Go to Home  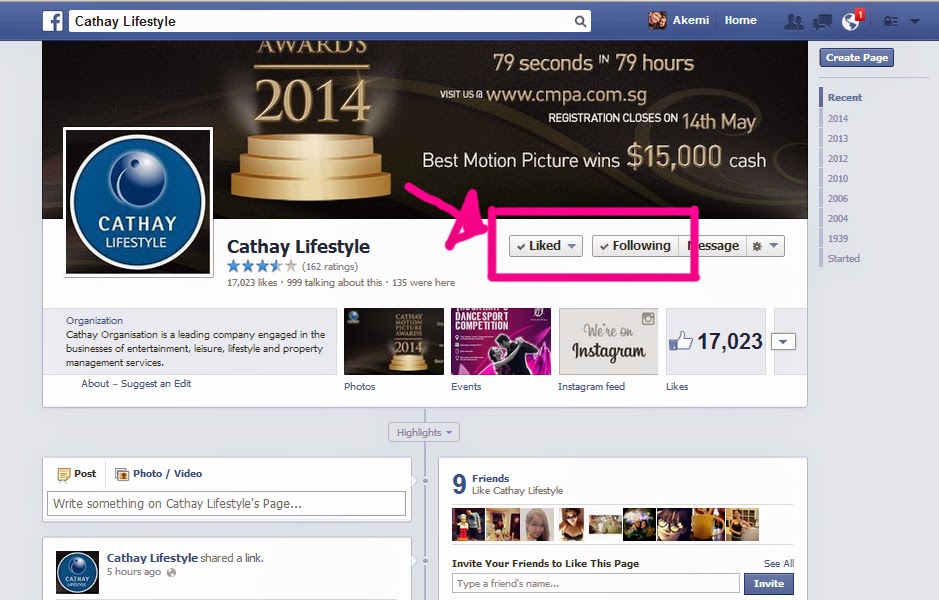click(740, 20)
